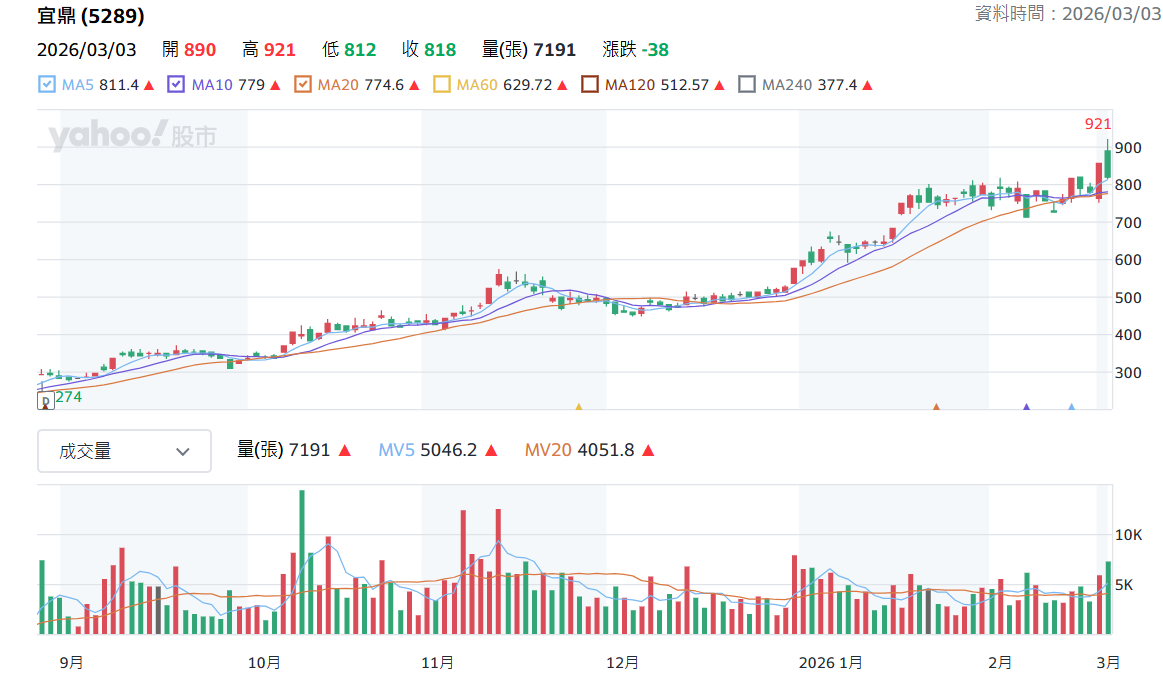
Task: Click the red triangle next to MV5 5046.2
Action: coord(491,450)
